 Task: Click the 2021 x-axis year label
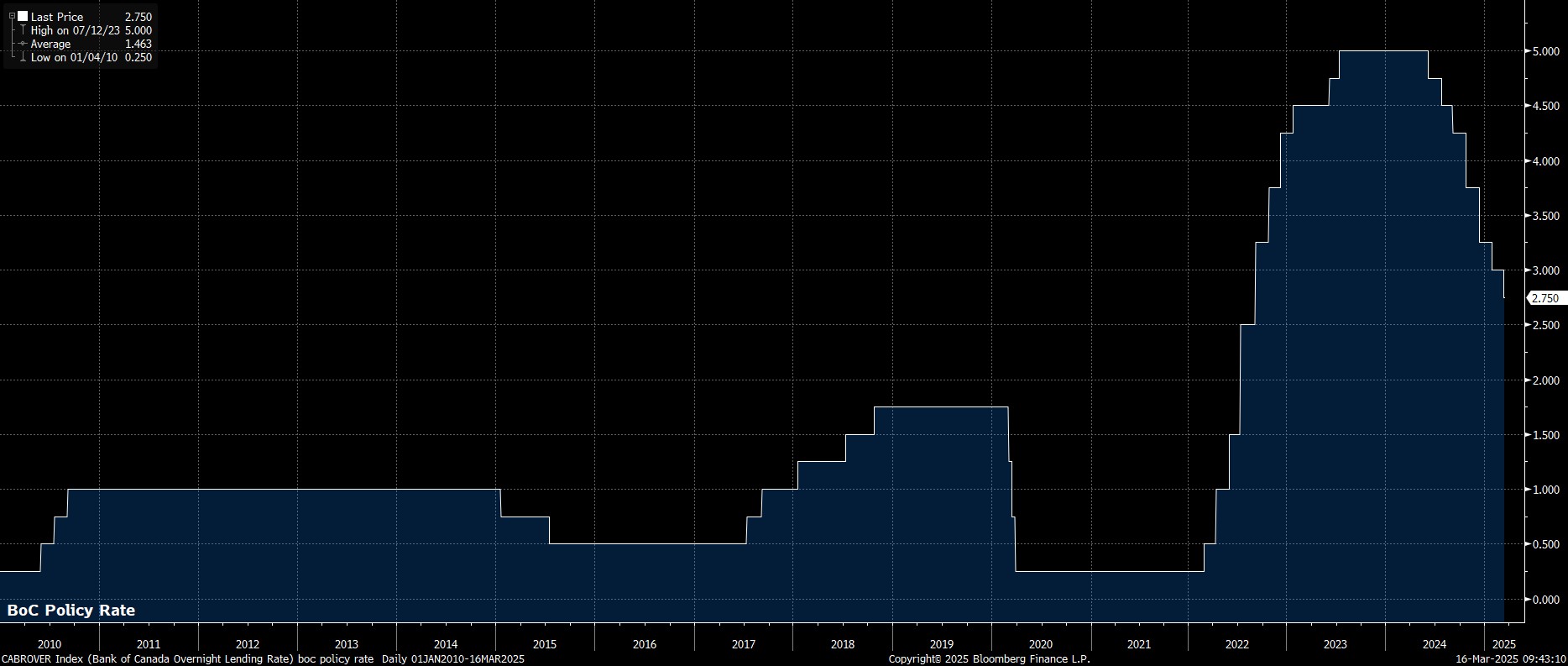click(x=1139, y=644)
